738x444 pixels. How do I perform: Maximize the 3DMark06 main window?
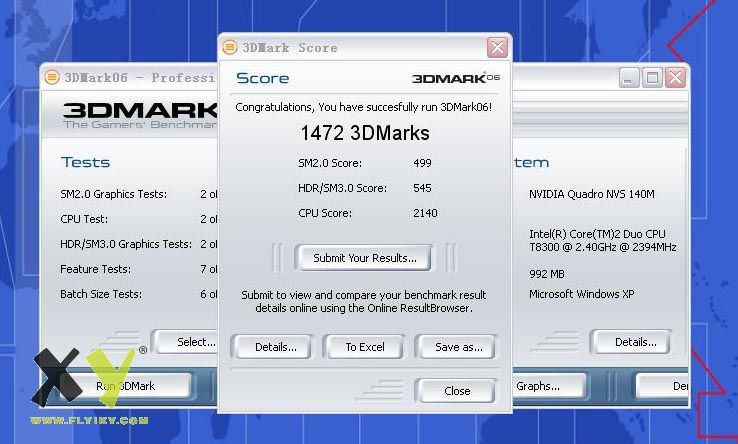point(652,77)
